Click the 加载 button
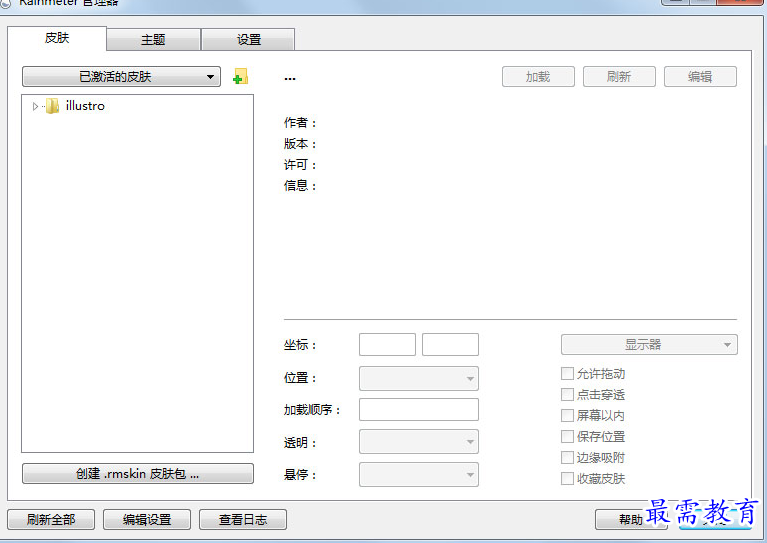 coord(538,77)
